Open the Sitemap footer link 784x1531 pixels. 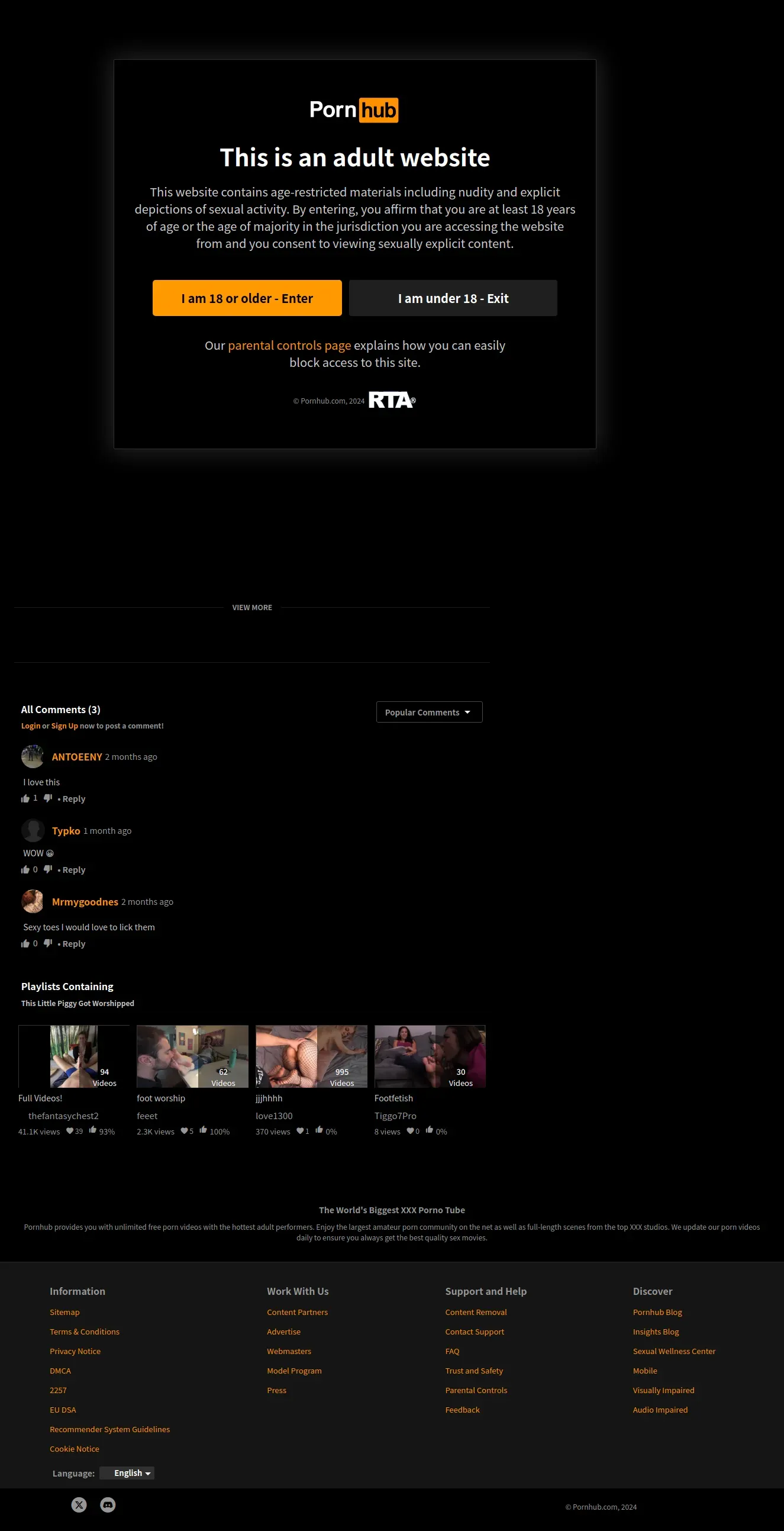click(x=64, y=1311)
